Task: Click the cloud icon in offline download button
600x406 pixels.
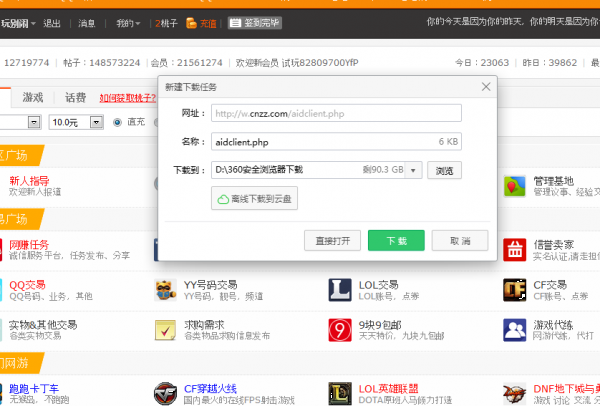Action: pyautogui.click(x=223, y=199)
